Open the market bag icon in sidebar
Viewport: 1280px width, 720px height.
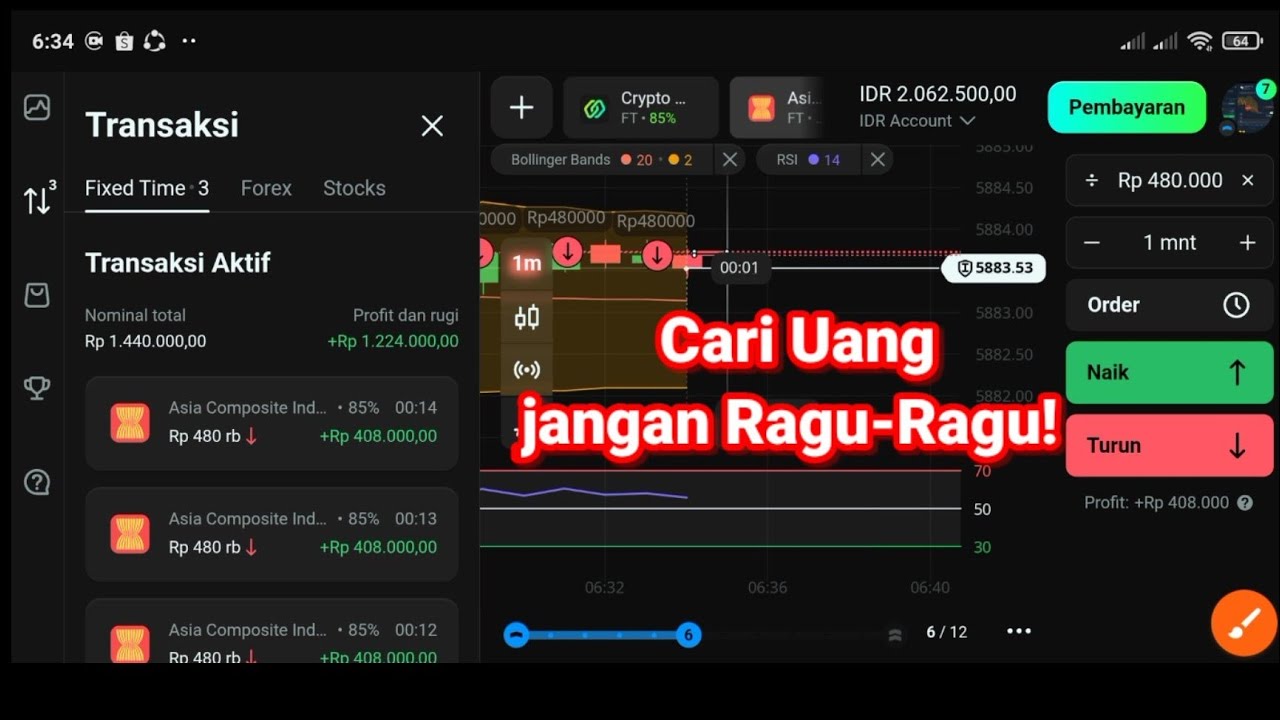(x=37, y=294)
